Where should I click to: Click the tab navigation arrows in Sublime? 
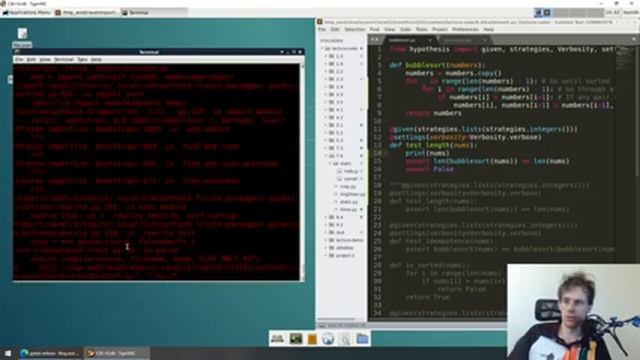pyautogui.click(x=374, y=40)
